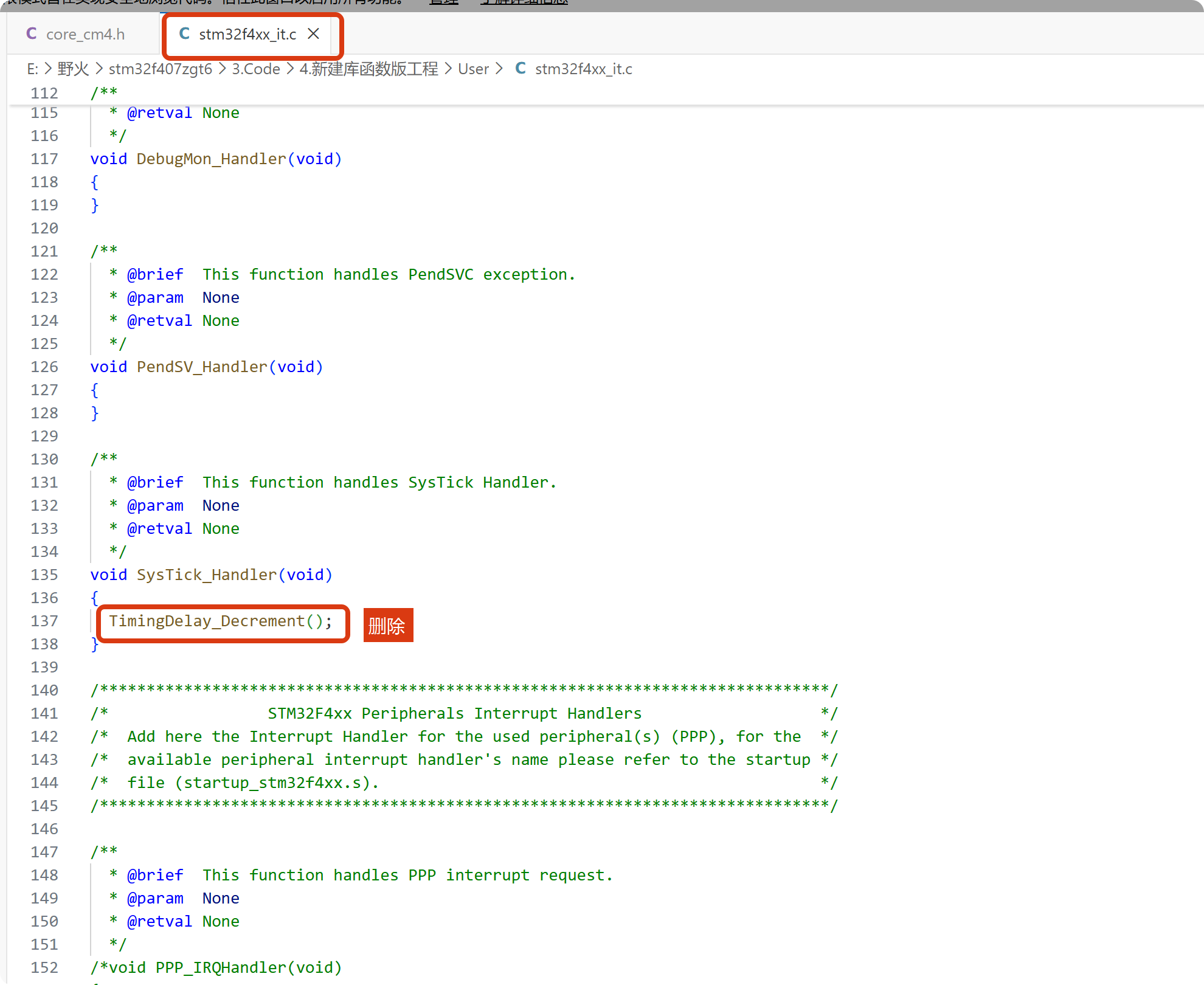The width and height of the screenshot is (1204, 985).
Task: Close the stm32f4xx_it.c editor tab
Action: pos(313,33)
